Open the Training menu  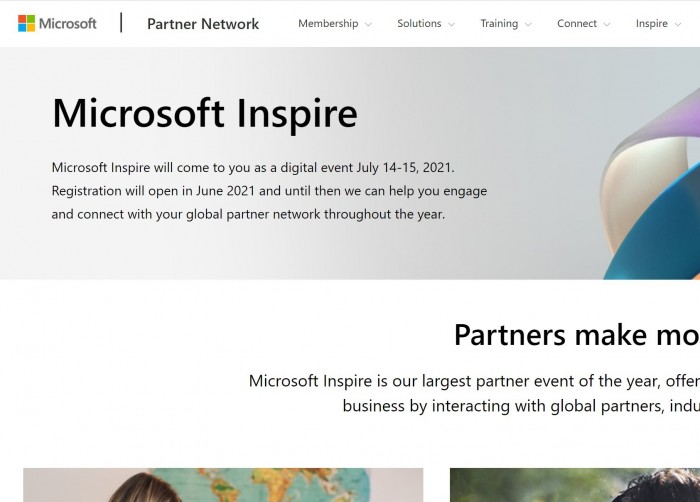pos(499,24)
